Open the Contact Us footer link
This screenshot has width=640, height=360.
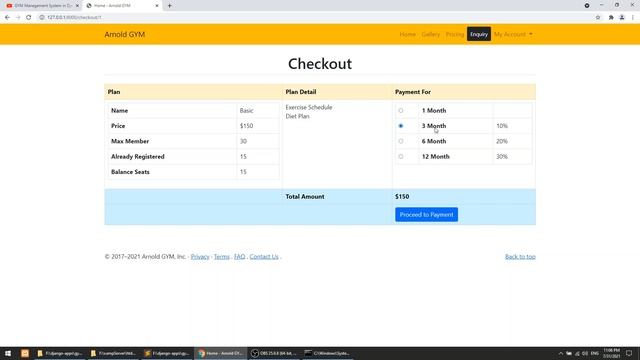pyautogui.click(x=264, y=257)
